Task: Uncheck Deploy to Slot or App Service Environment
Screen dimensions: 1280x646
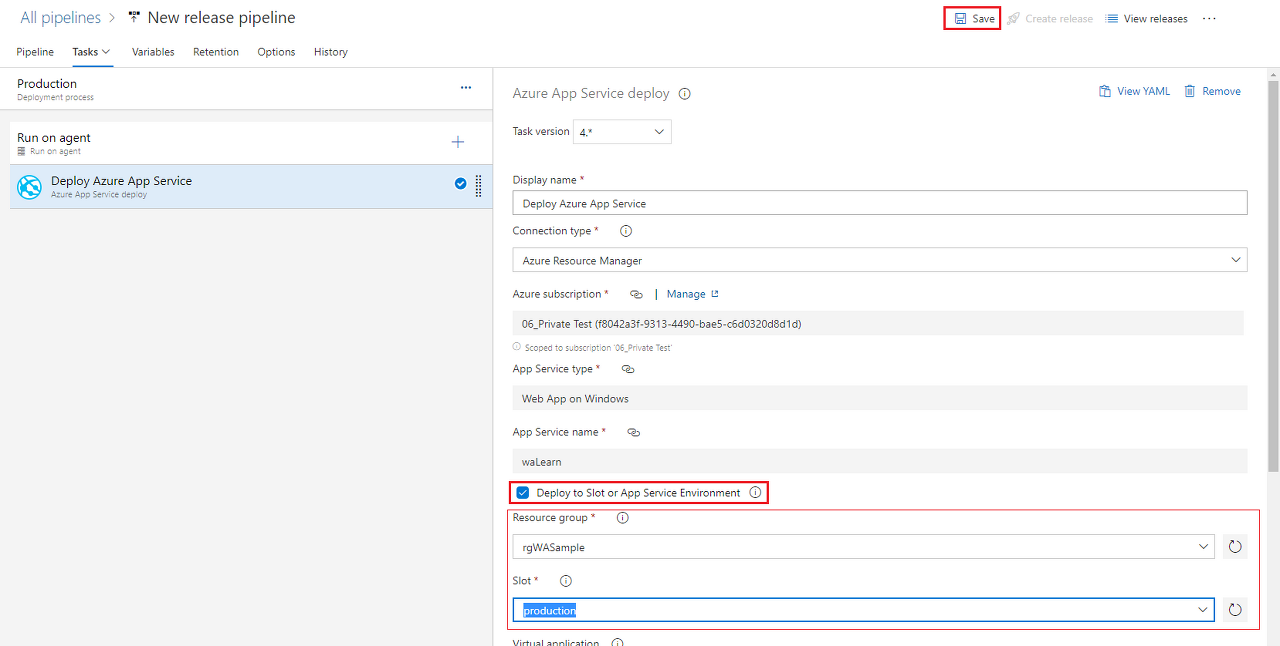Action: [523, 492]
